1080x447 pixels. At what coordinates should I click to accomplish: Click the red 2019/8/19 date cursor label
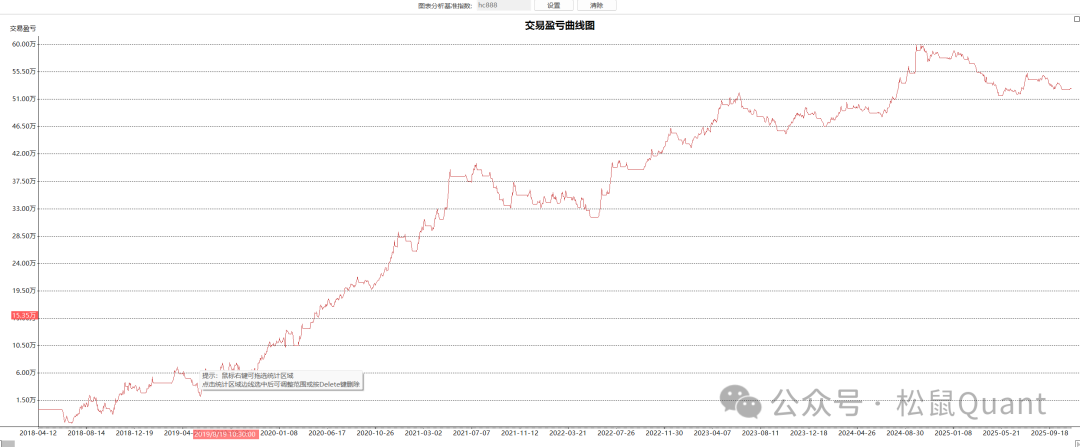click(x=225, y=434)
